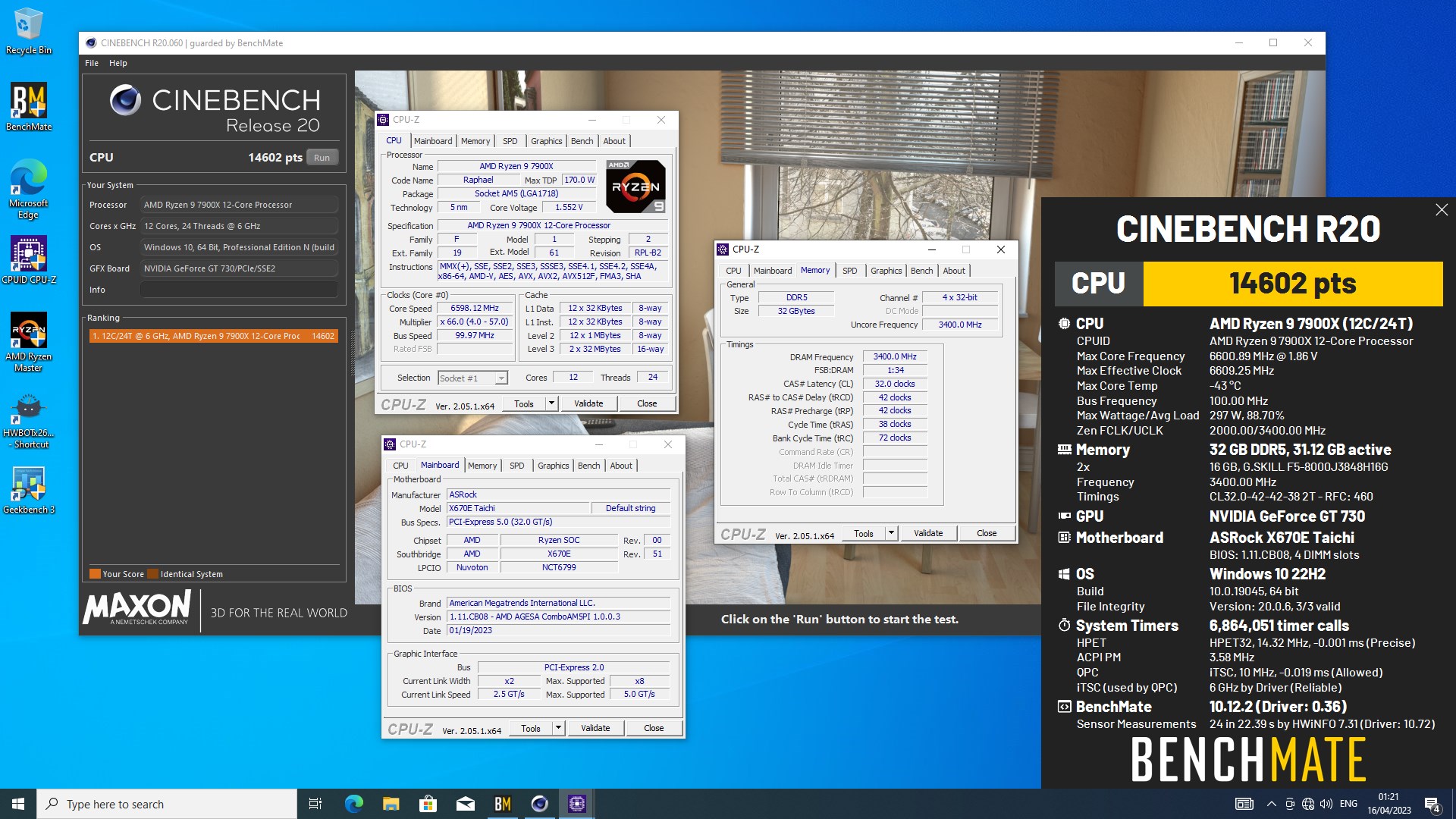The image size is (1456, 819).
Task: Click Close in Memory window
Action: 987,533
